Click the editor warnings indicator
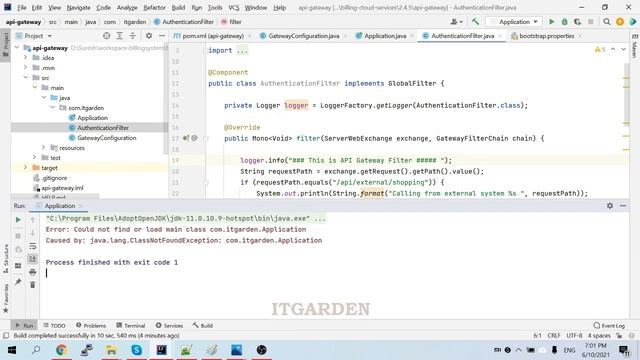 click(x=600, y=49)
